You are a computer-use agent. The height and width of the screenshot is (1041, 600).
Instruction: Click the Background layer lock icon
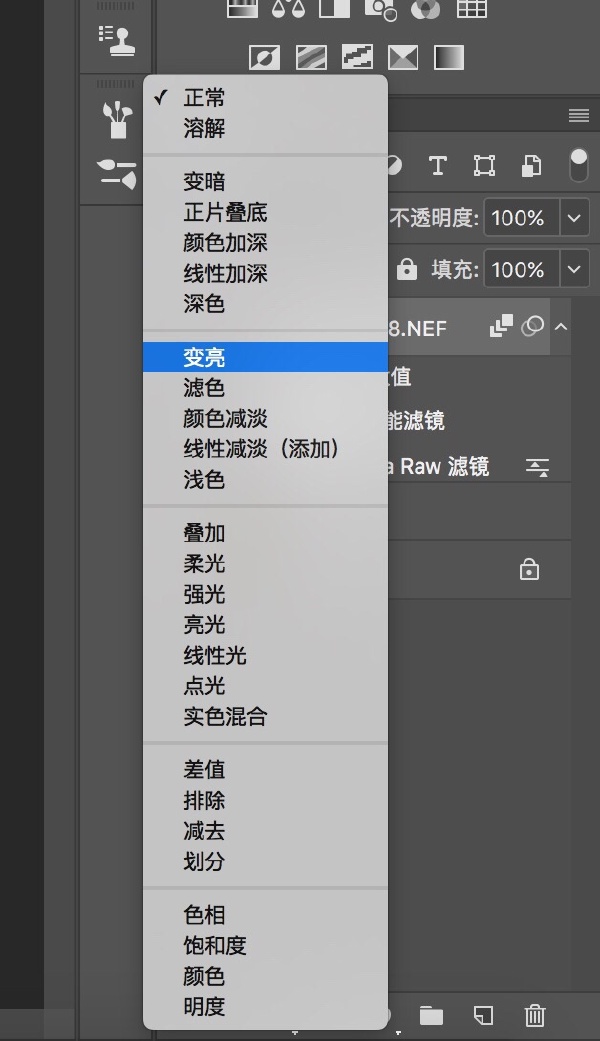coord(529,570)
